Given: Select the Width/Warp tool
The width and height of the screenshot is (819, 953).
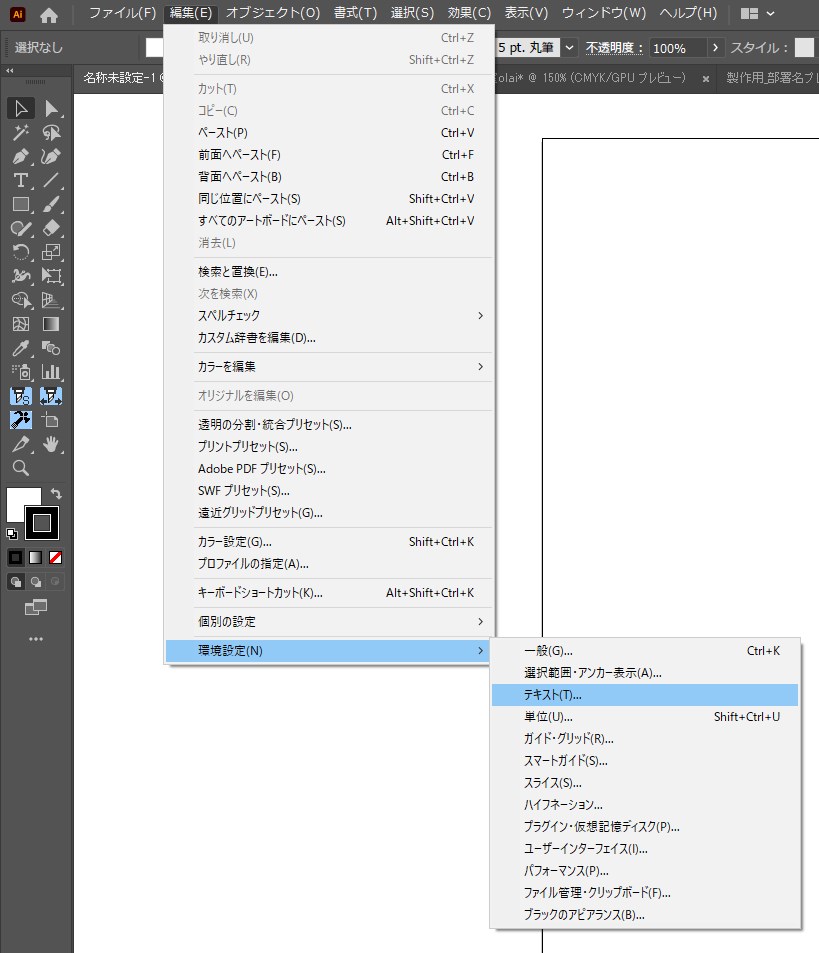Looking at the screenshot, I should pos(21,277).
